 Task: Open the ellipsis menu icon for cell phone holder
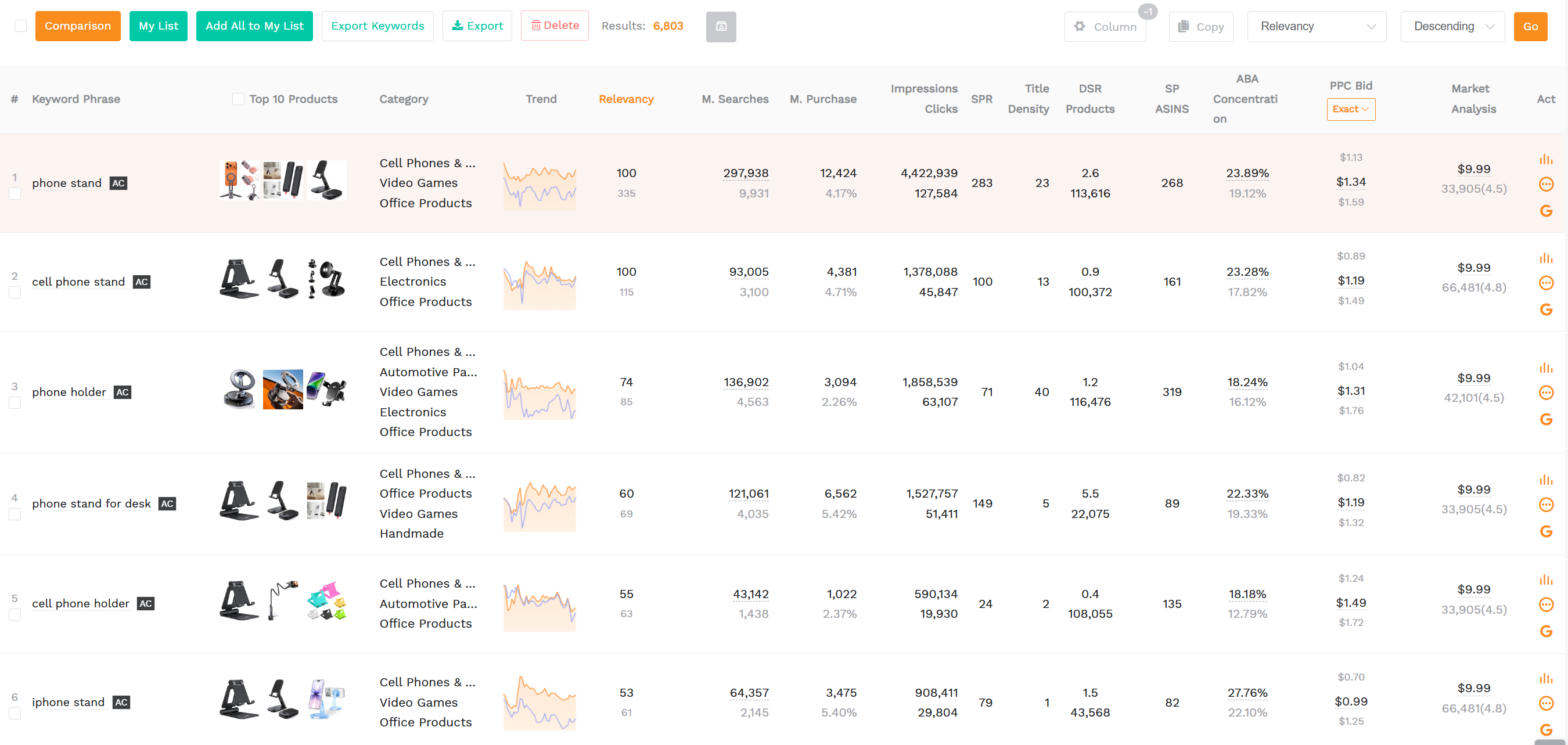(x=1547, y=604)
